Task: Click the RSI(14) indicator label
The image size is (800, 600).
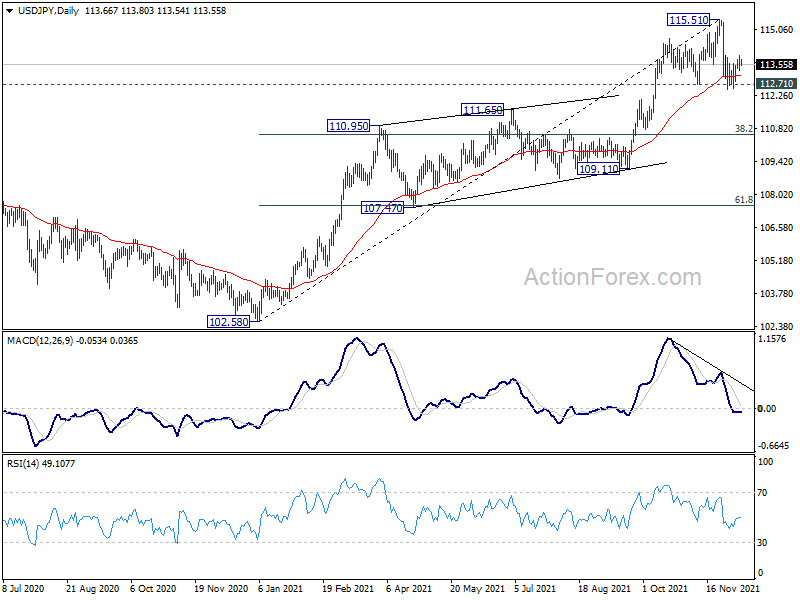Action: point(23,464)
